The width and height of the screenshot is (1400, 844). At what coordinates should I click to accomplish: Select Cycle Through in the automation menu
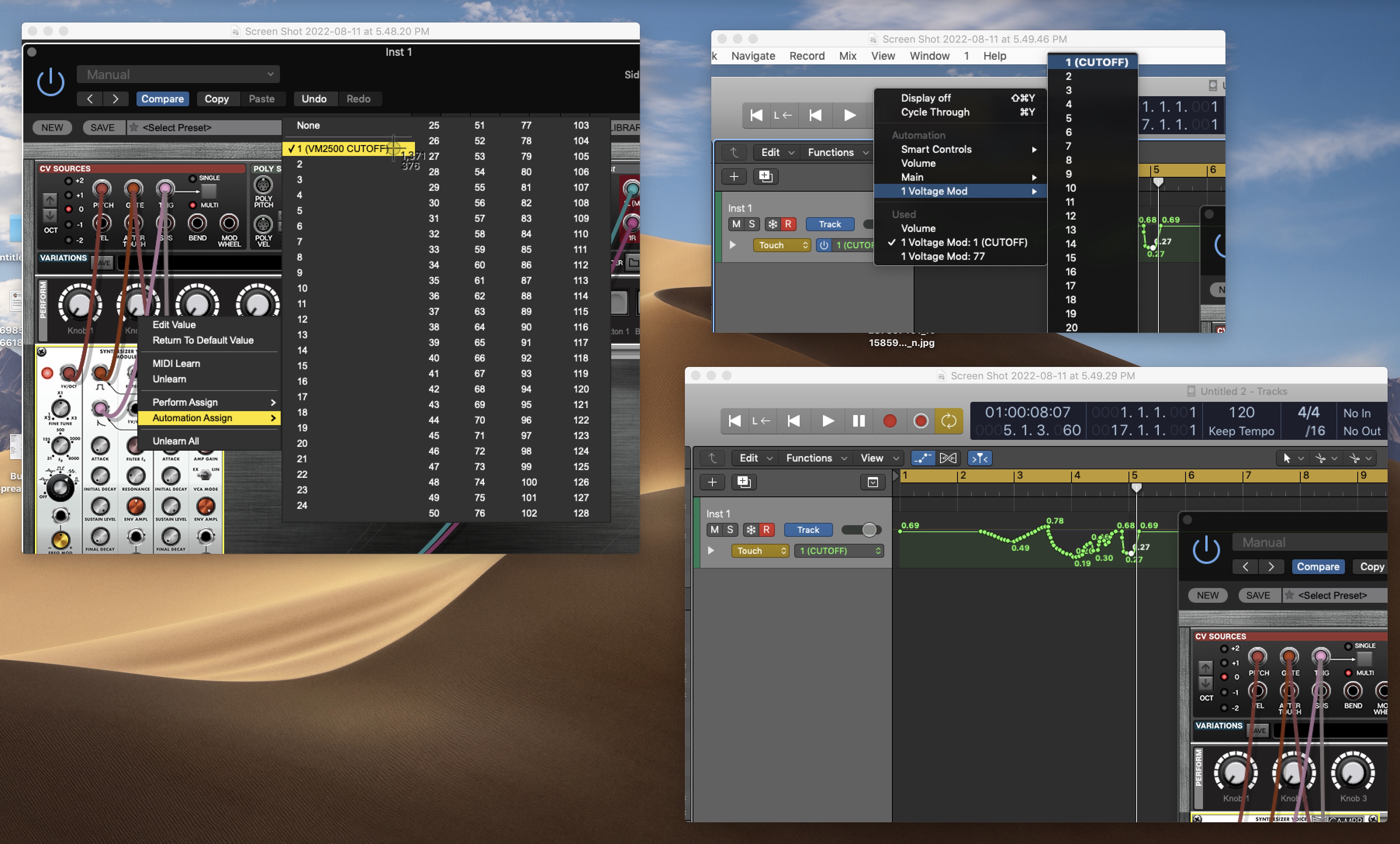(x=960, y=112)
